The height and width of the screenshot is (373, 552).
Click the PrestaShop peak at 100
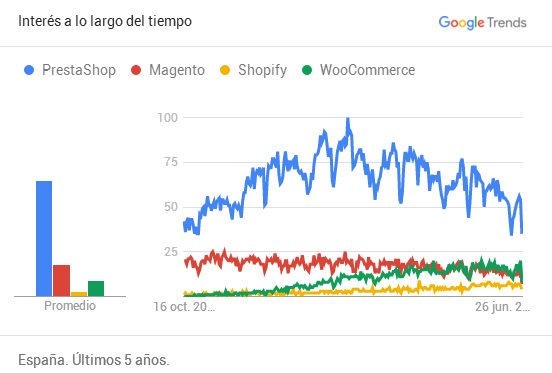(x=348, y=120)
